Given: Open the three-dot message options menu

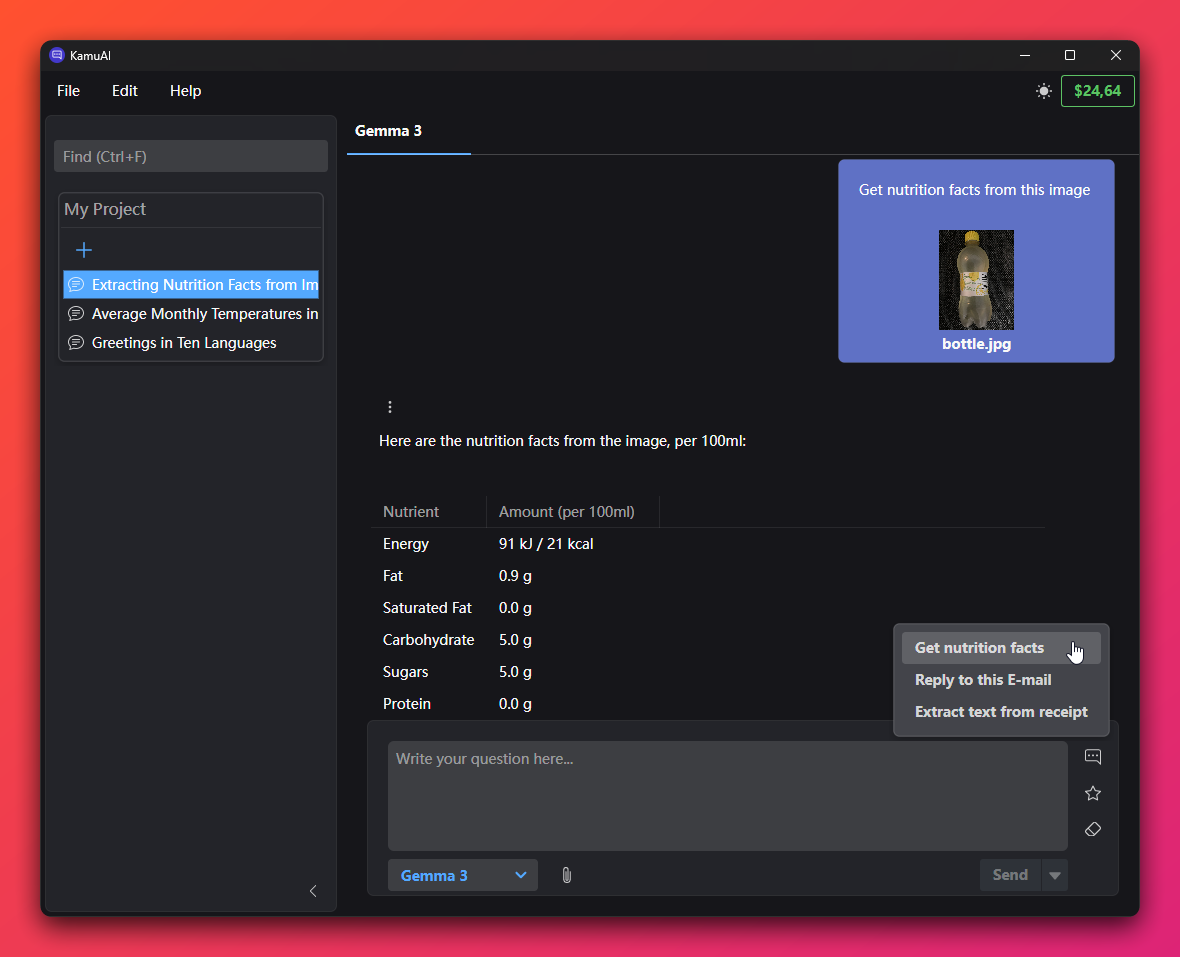Looking at the screenshot, I should pos(390,407).
